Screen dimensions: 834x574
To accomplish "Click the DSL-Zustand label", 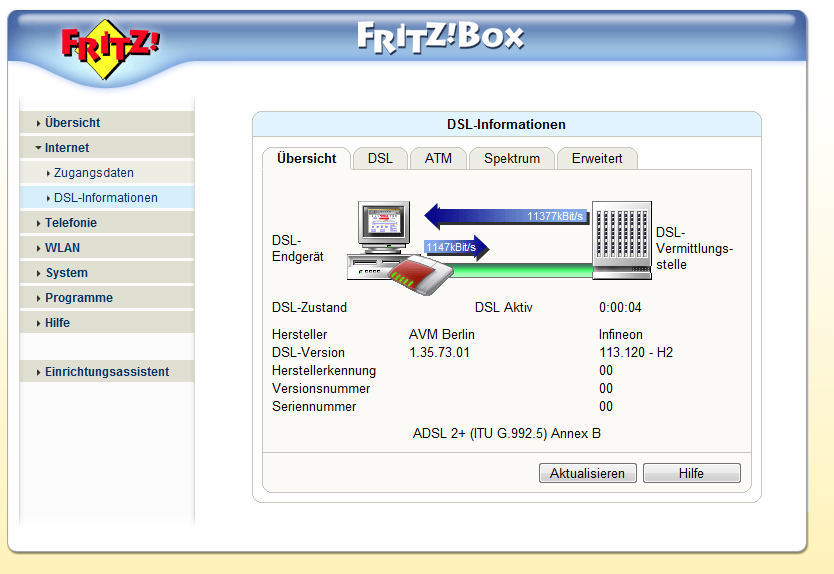I will [x=309, y=307].
